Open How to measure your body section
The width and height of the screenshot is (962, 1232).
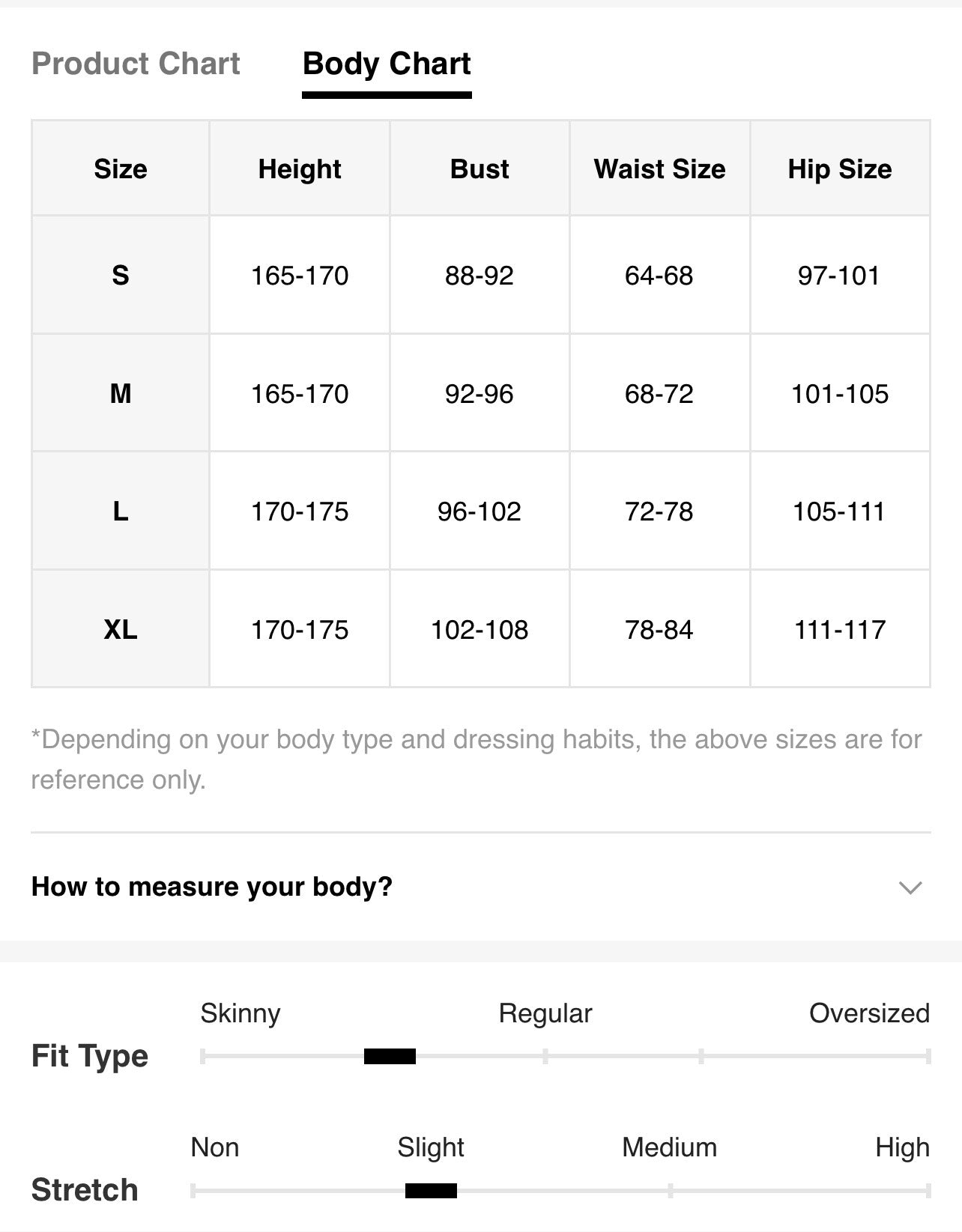pyautogui.click(x=480, y=887)
